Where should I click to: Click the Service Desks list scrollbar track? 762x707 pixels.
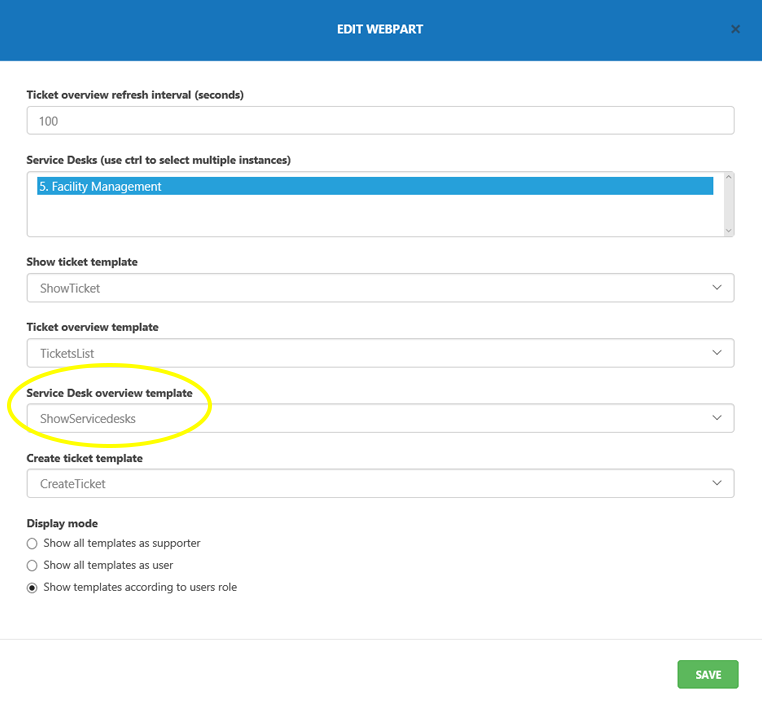click(728, 204)
